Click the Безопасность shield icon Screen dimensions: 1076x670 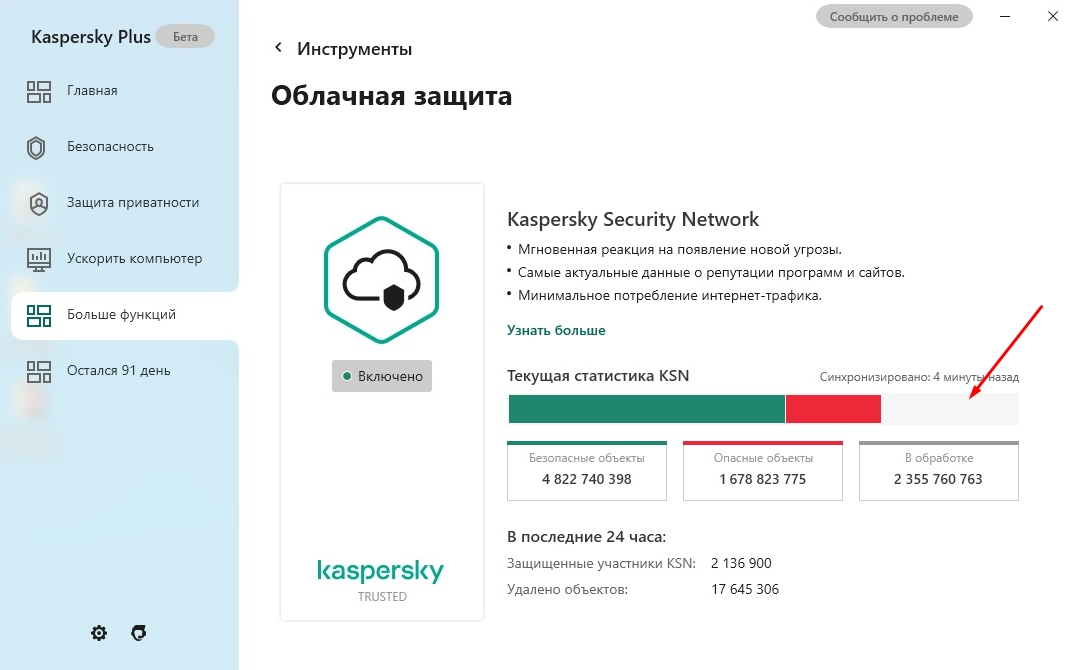[x=36, y=148]
